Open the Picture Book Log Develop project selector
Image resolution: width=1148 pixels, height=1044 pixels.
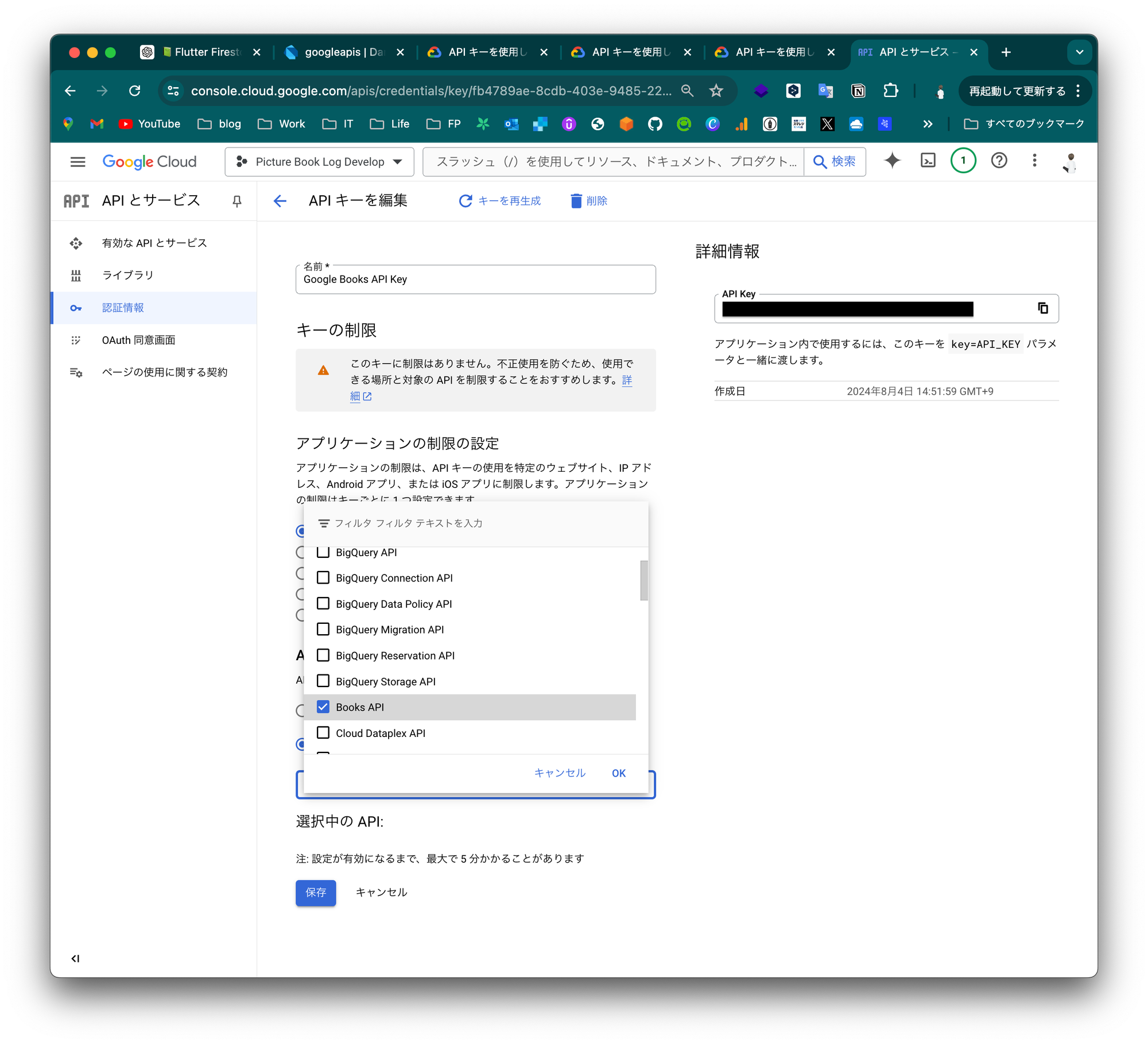coord(319,161)
